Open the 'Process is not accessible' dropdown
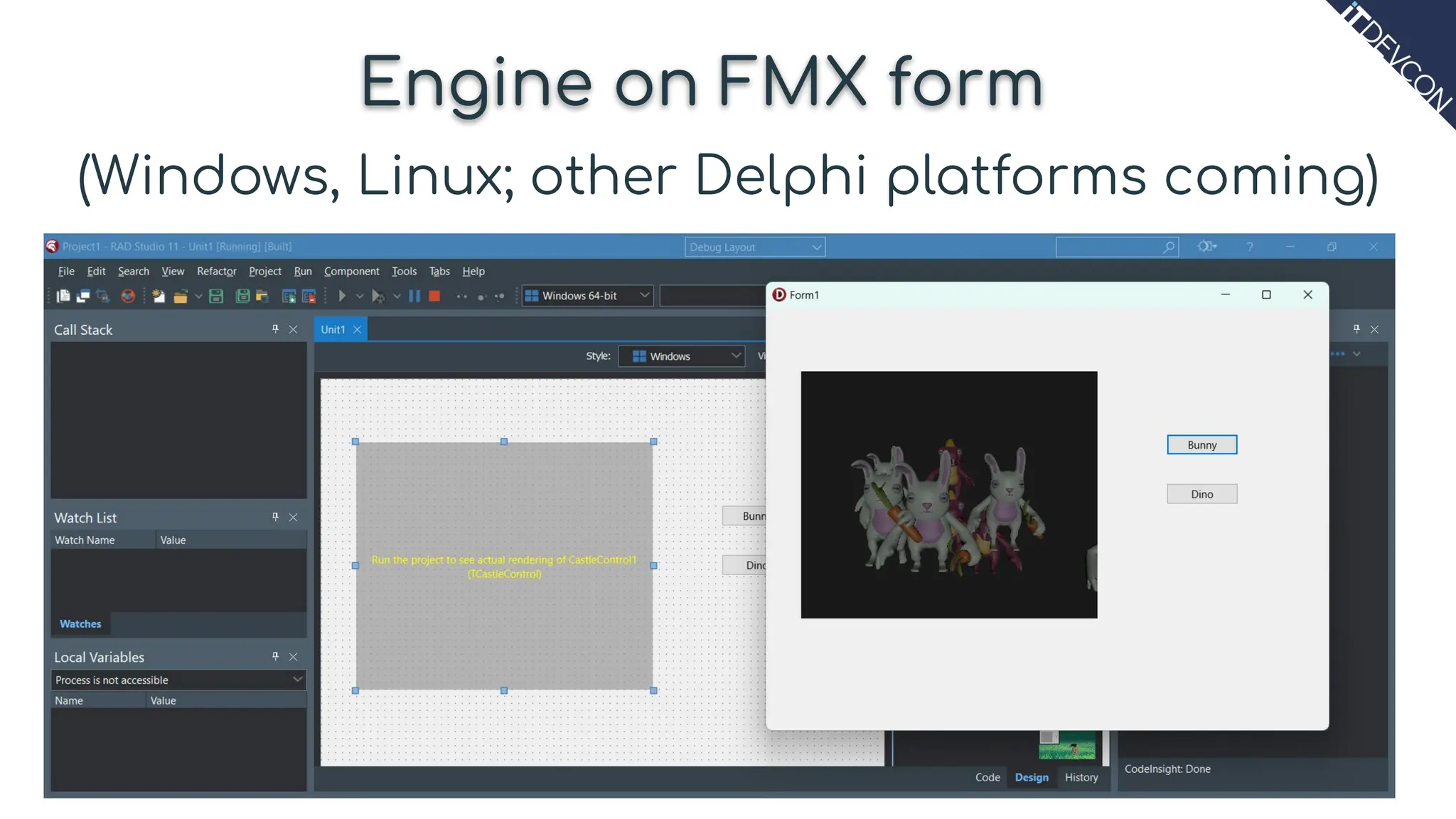Image resolution: width=1456 pixels, height=819 pixels. point(178,680)
